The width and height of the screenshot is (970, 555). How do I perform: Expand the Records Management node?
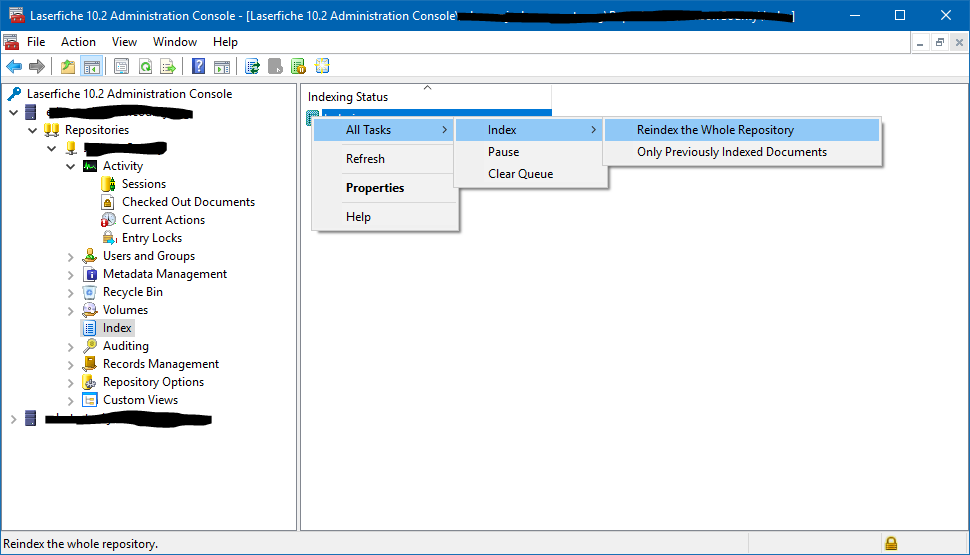click(71, 365)
